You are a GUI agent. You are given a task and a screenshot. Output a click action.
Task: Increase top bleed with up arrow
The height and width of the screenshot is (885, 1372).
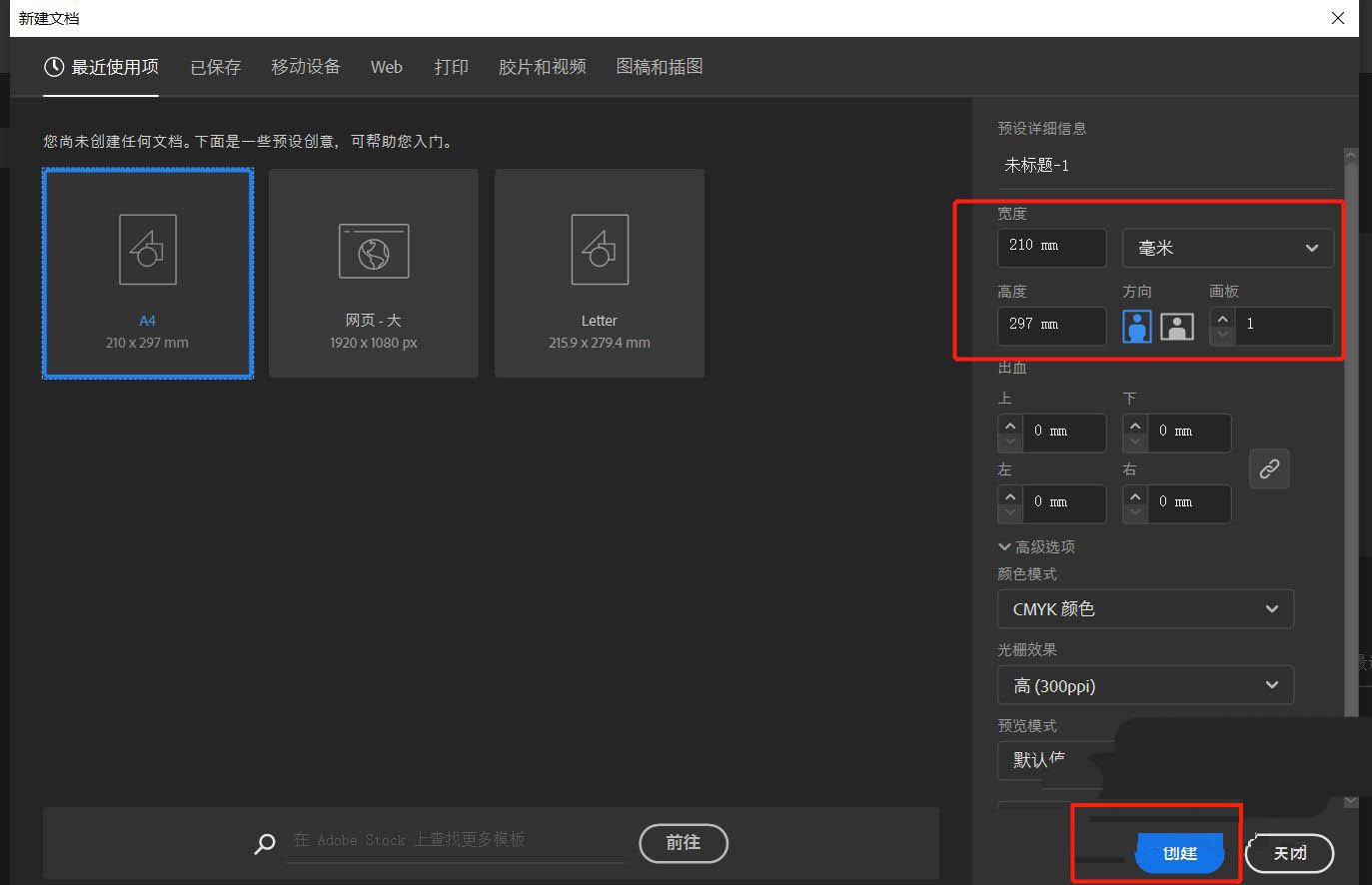[x=1009, y=427]
